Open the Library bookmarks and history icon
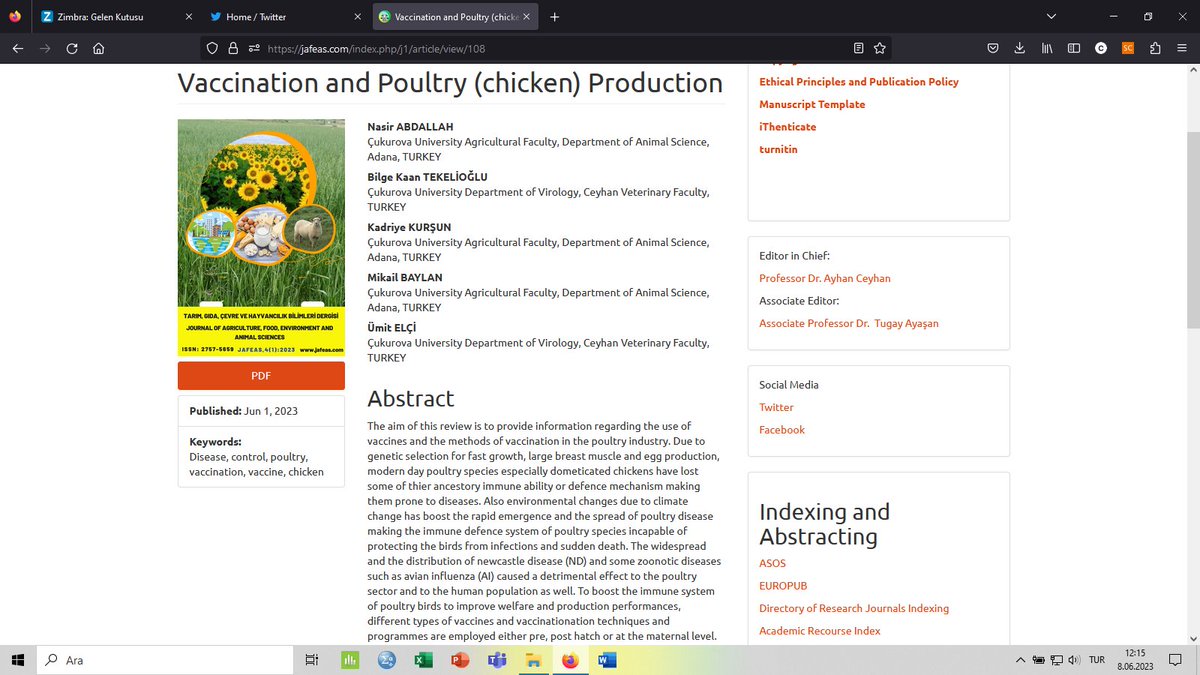The width and height of the screenshot is (1200, 675). (x=1047, y=48)
